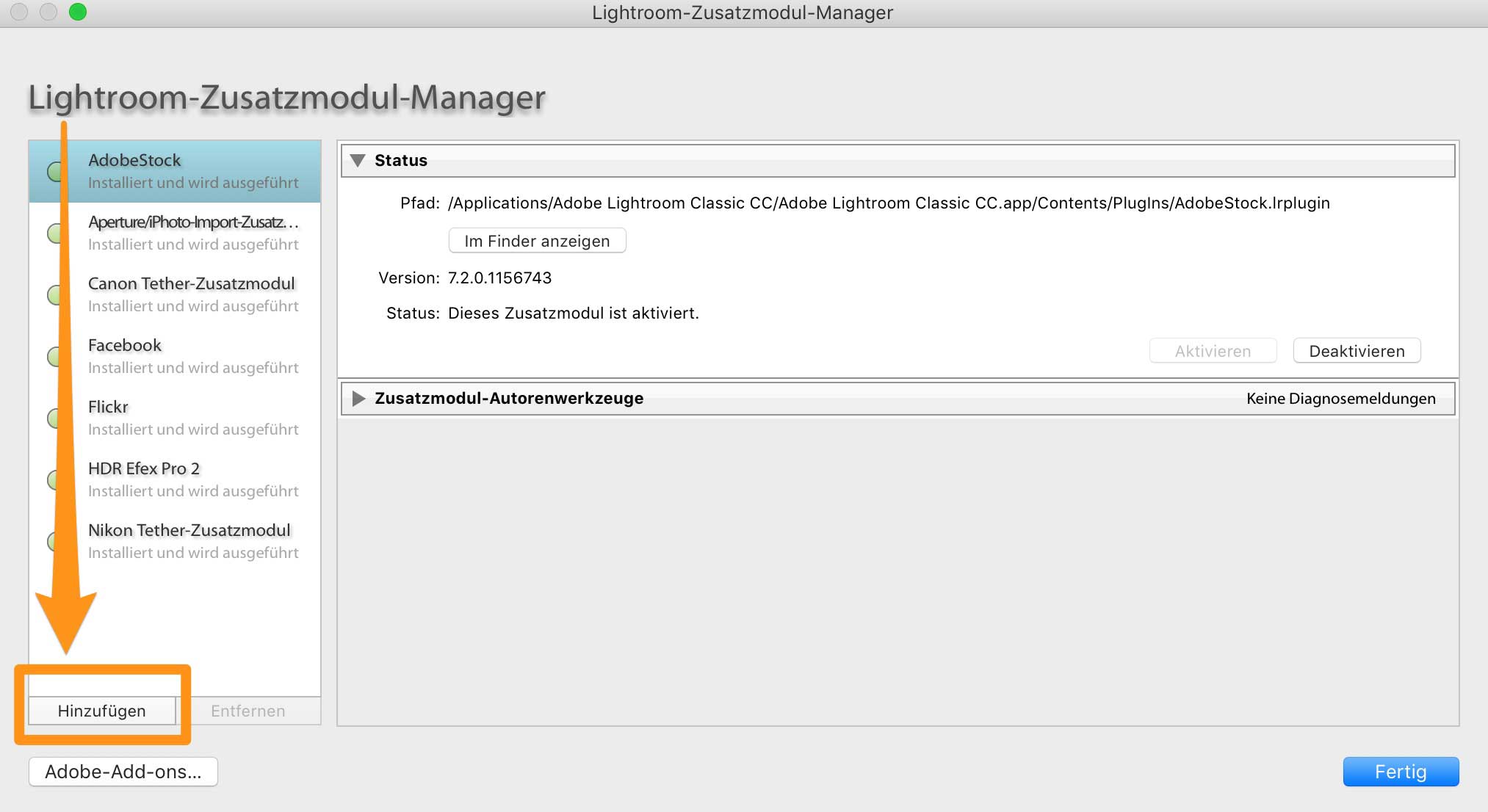Click the Facebook plugin status indicator

(x=53, y=357)
